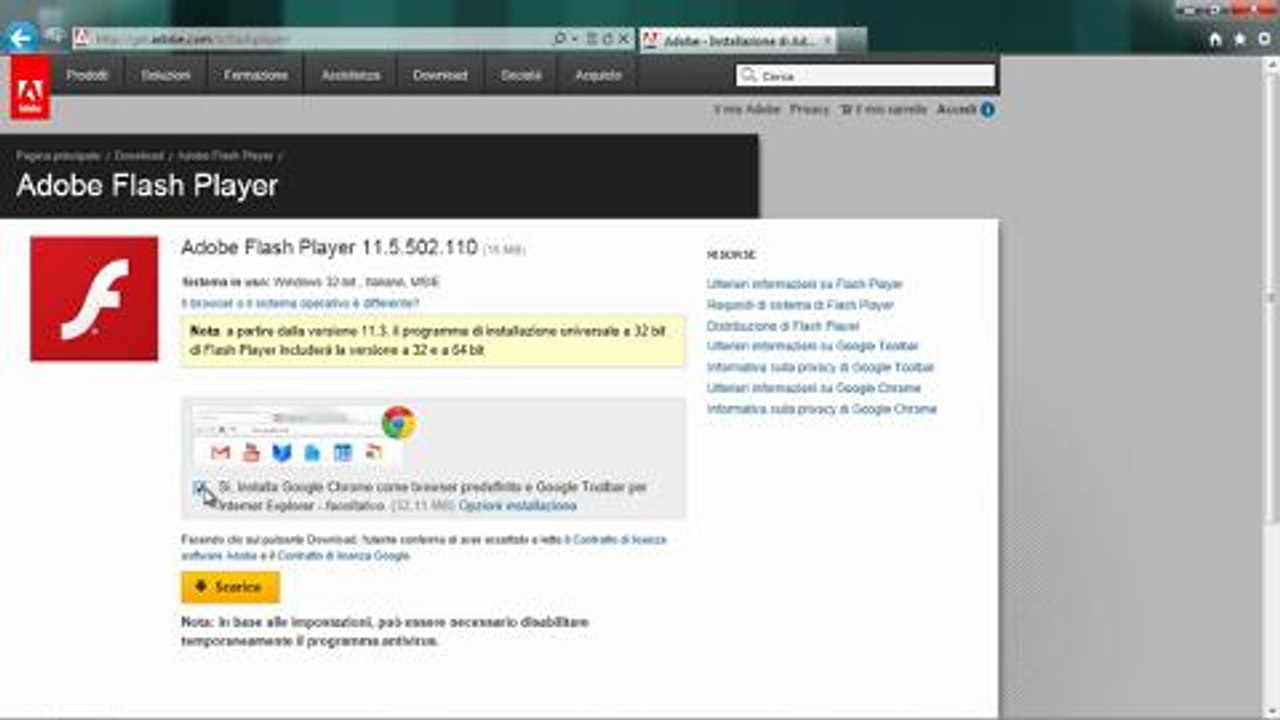Viewport: 1280px width, 720px height.
Task: Click the Accedi sign-in link
Action: coord(956,109)
